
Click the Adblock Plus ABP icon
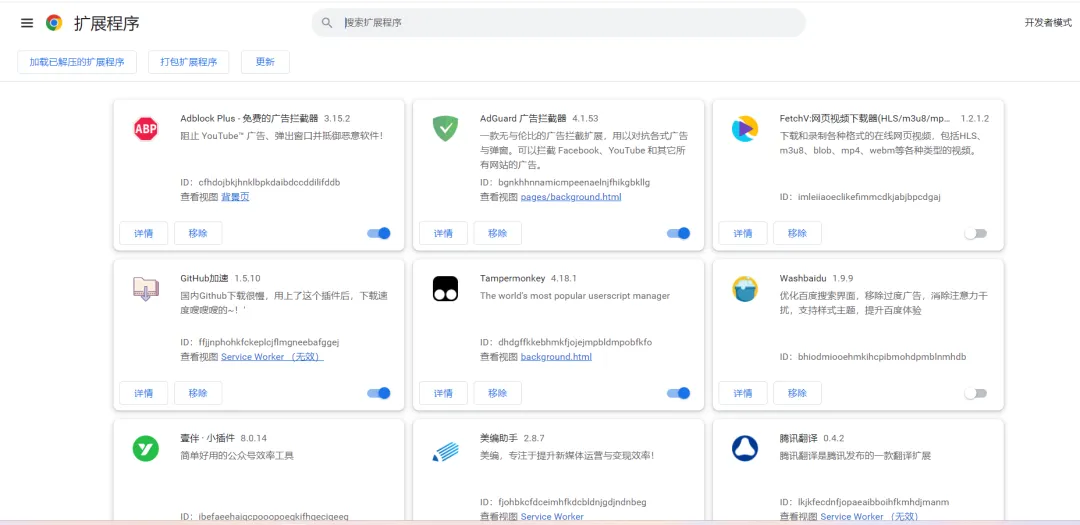pos(146,128)
